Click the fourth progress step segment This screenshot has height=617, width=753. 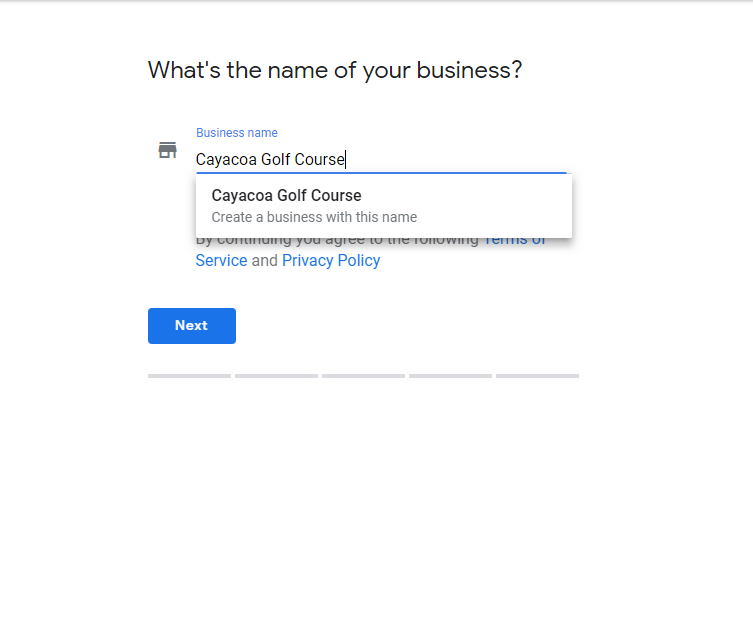tap(450, 376)
